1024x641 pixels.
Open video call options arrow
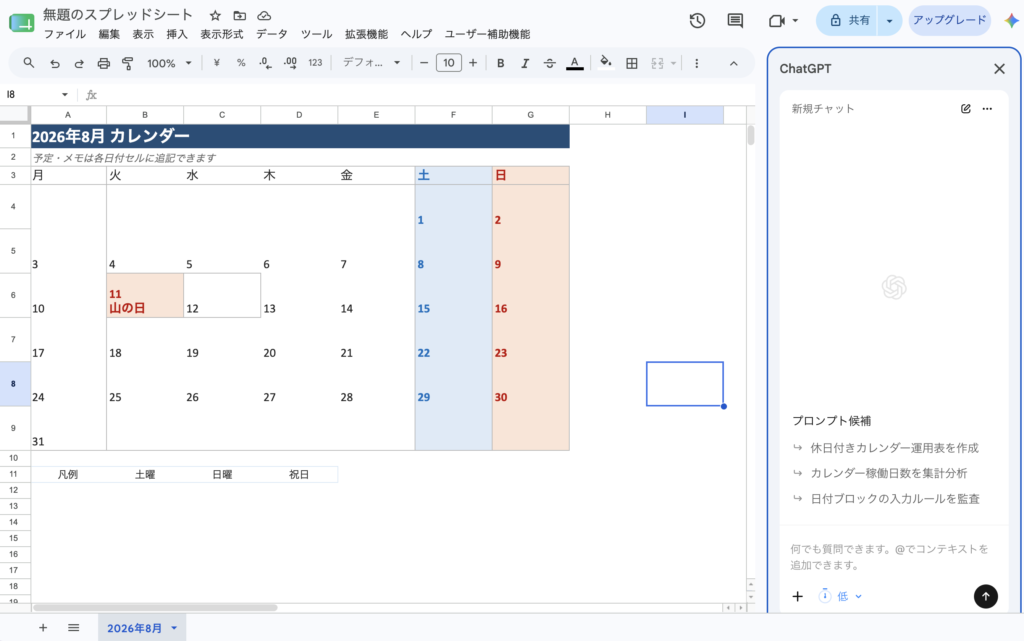795,21
